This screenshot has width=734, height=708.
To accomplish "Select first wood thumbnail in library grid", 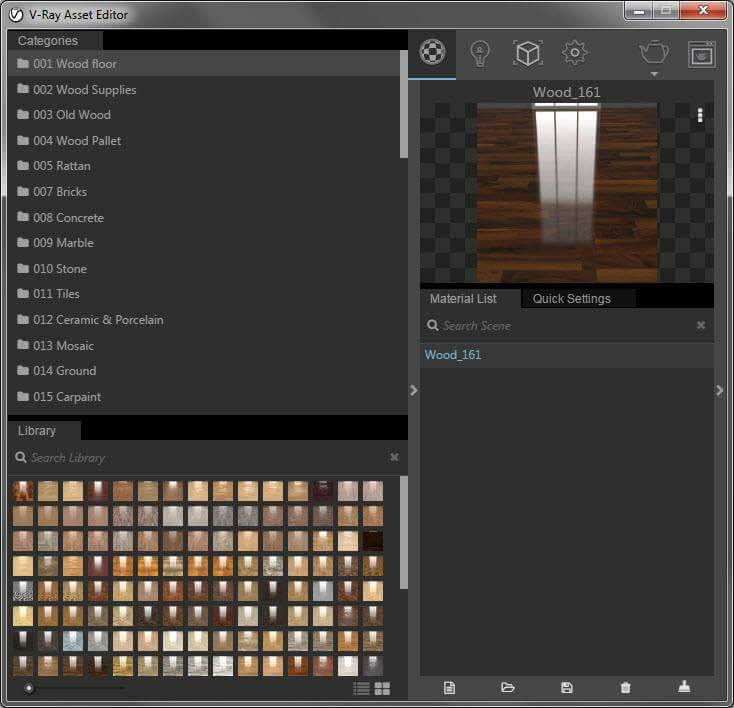I will click(x=23, y=491).
